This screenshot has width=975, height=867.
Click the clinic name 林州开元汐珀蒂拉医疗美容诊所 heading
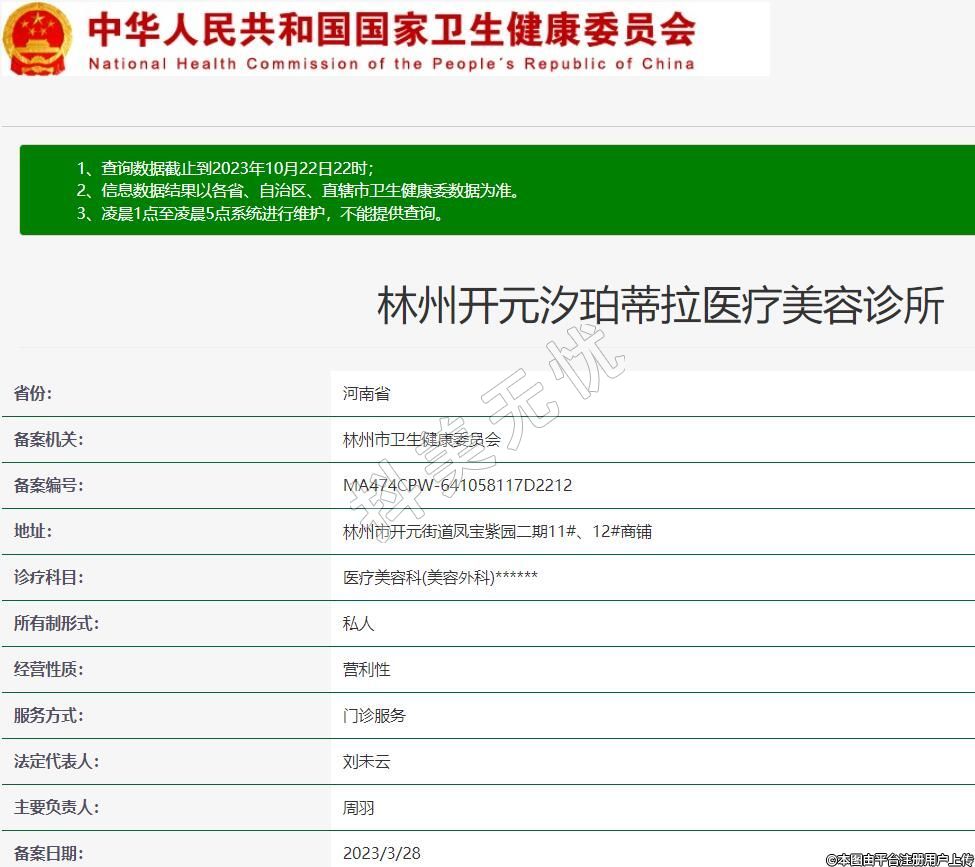click(x=660, y=305)
